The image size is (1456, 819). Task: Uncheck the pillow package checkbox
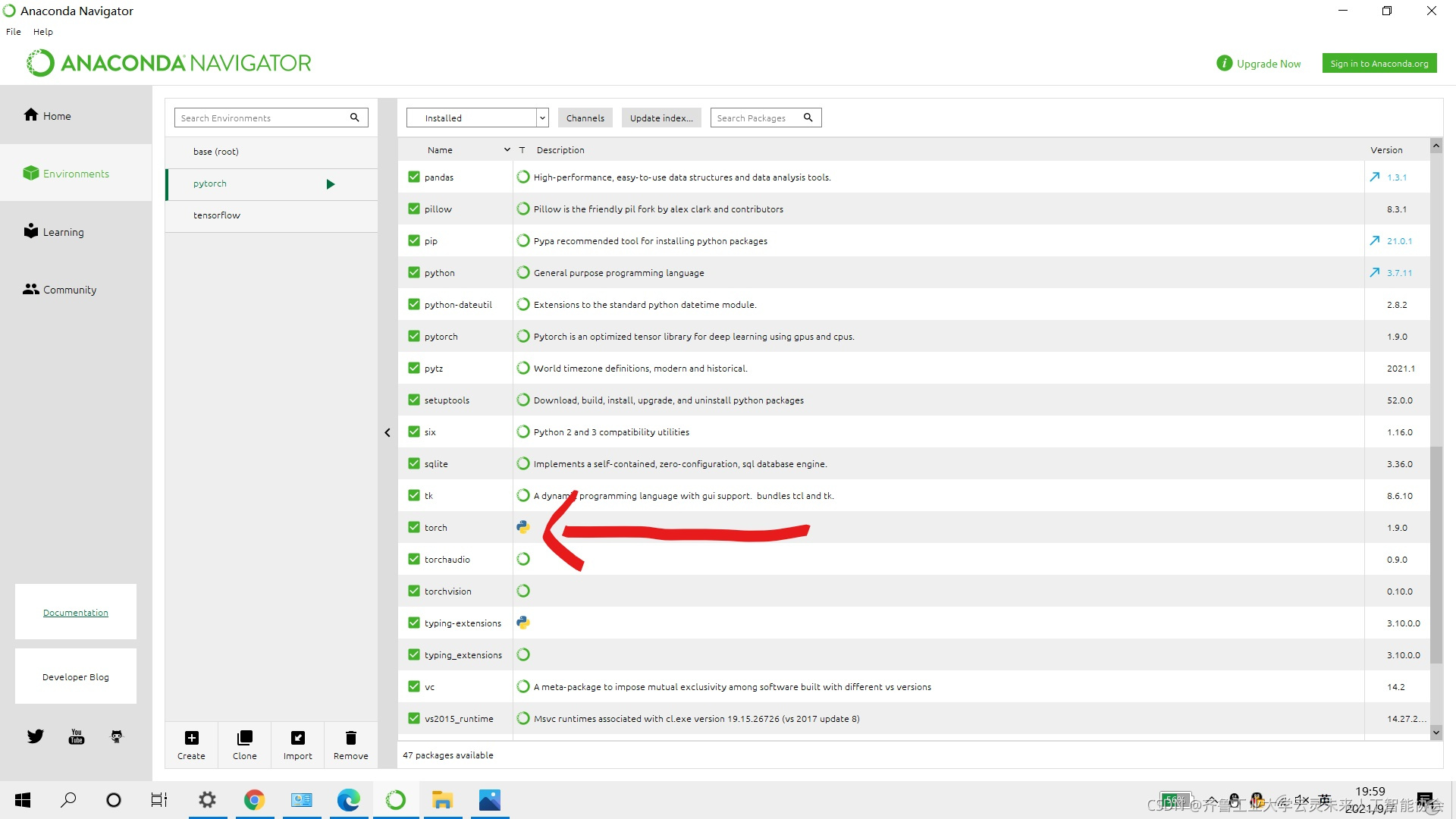click(414, 209)
